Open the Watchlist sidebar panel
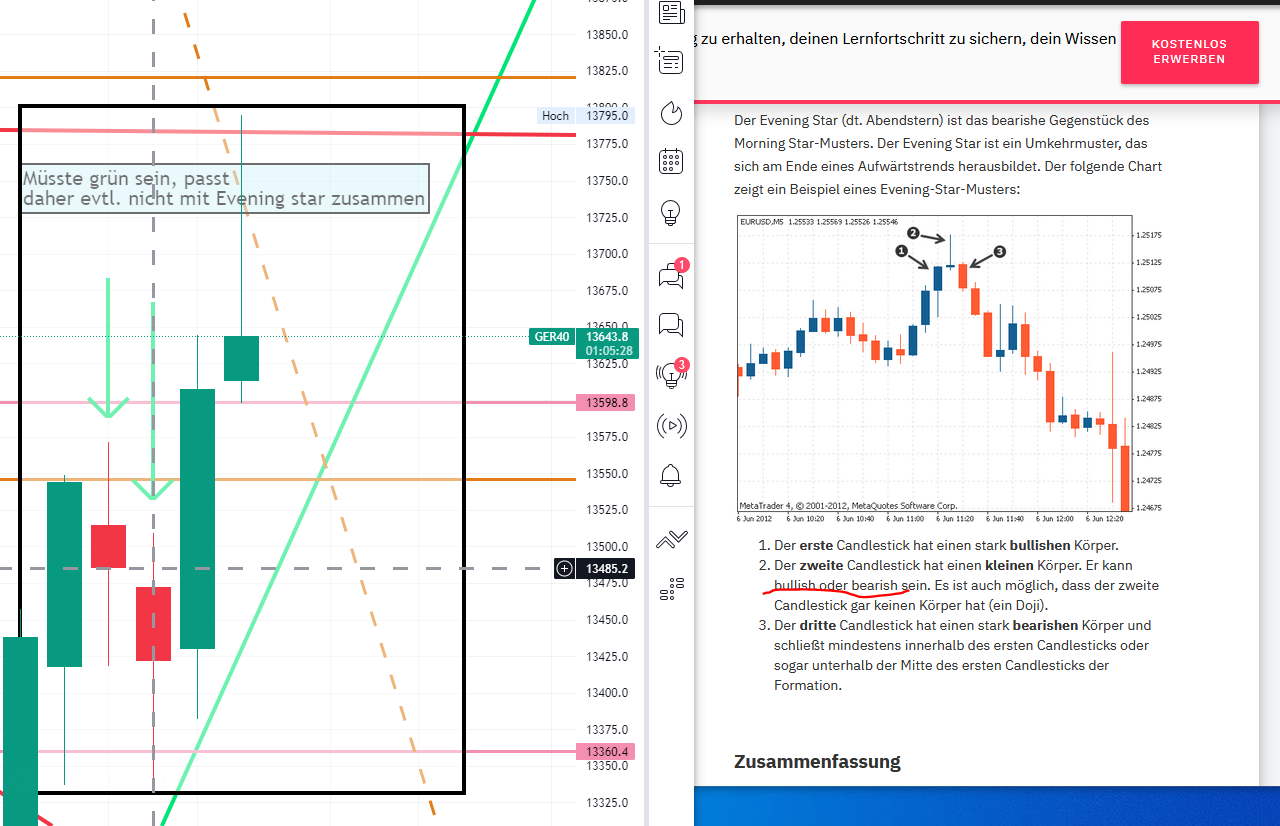The height and width of the screenshot is (826, 1280). [x=671, y=61]
